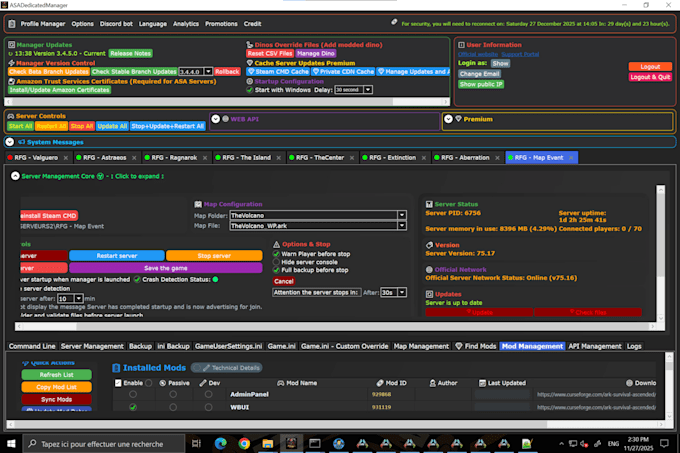Open the notification center icon
Image resolution: width=680 pixels, height=453 pixels.
pyautogui.click(x=664, y=443)
